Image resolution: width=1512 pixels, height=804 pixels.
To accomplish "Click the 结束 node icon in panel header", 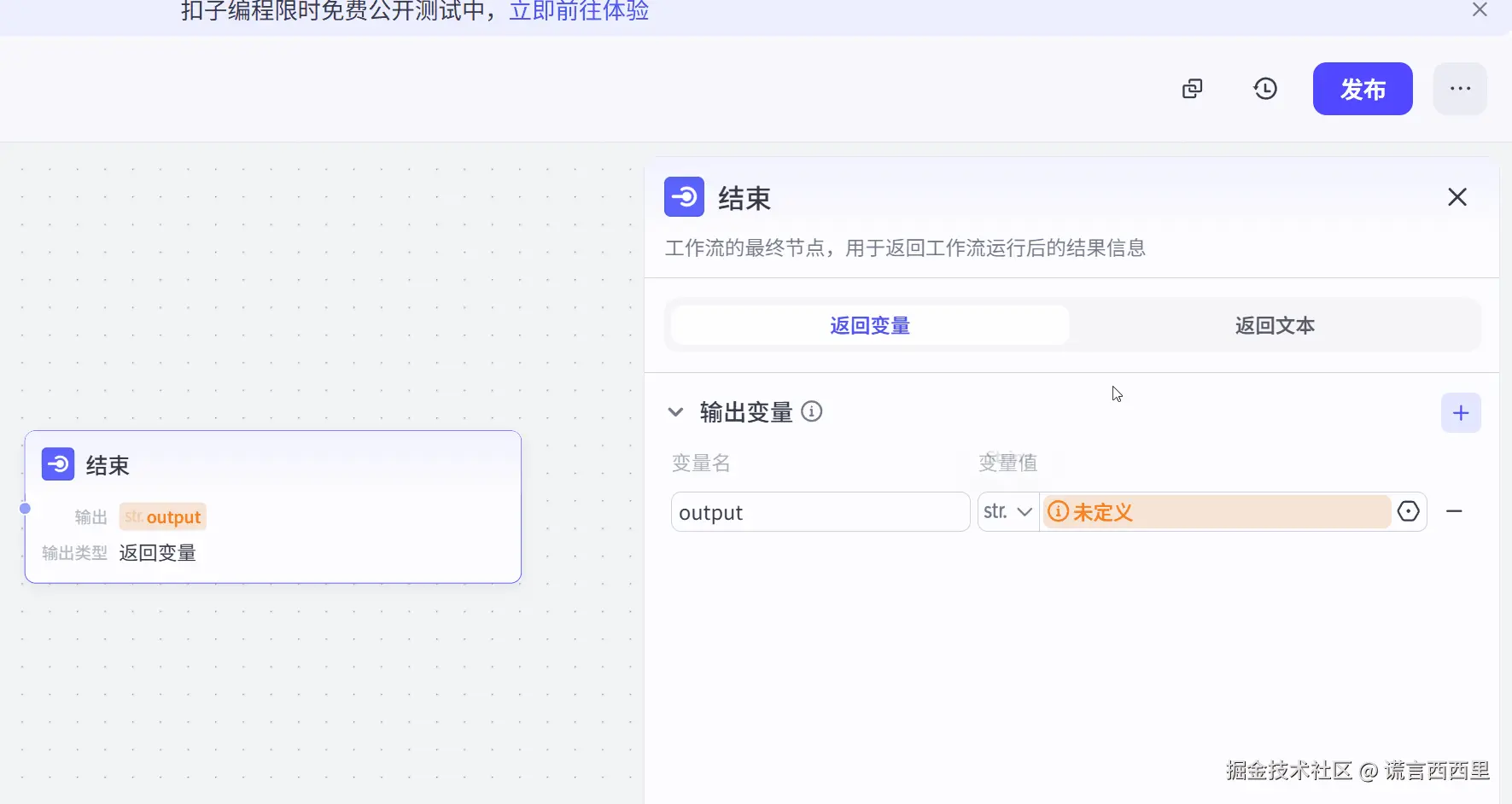I will point(684,197).
